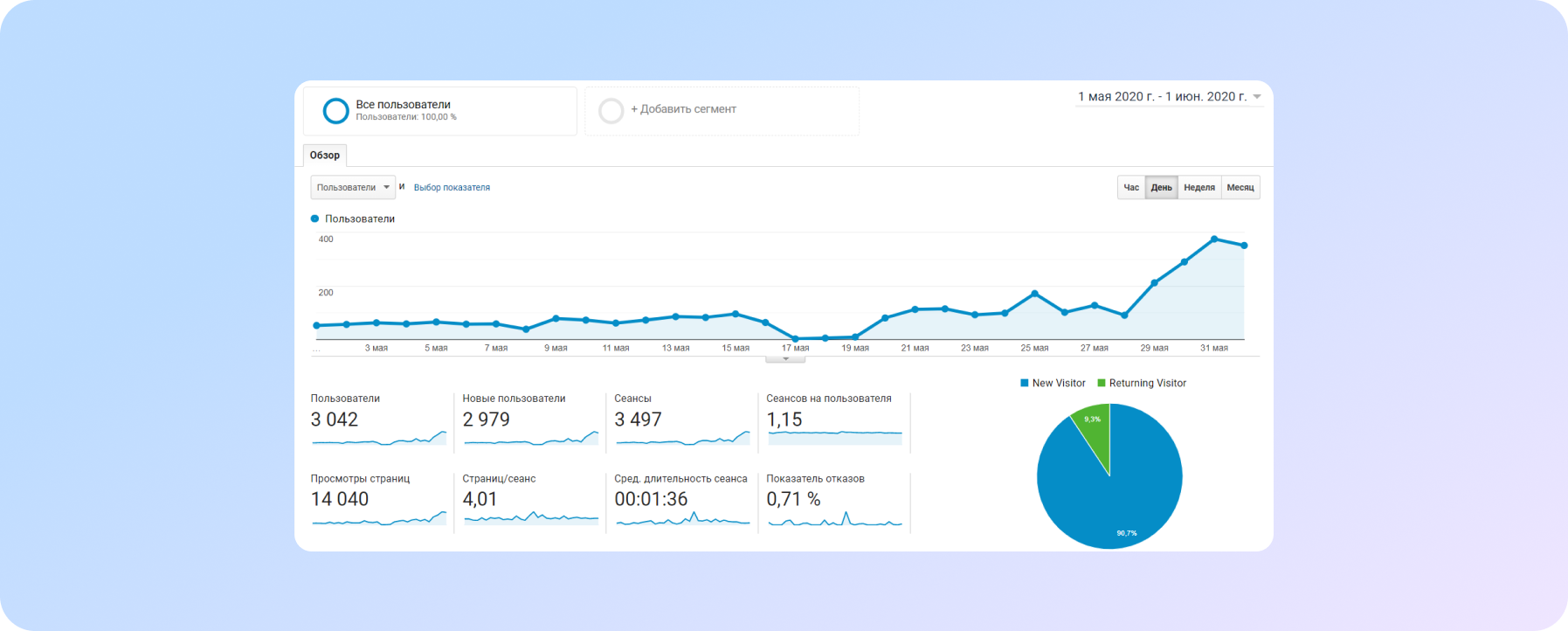1568x631 pixels.
Task: Click the '9 мая' axis label
Action: pyautogui.click(x=556, y=348)
